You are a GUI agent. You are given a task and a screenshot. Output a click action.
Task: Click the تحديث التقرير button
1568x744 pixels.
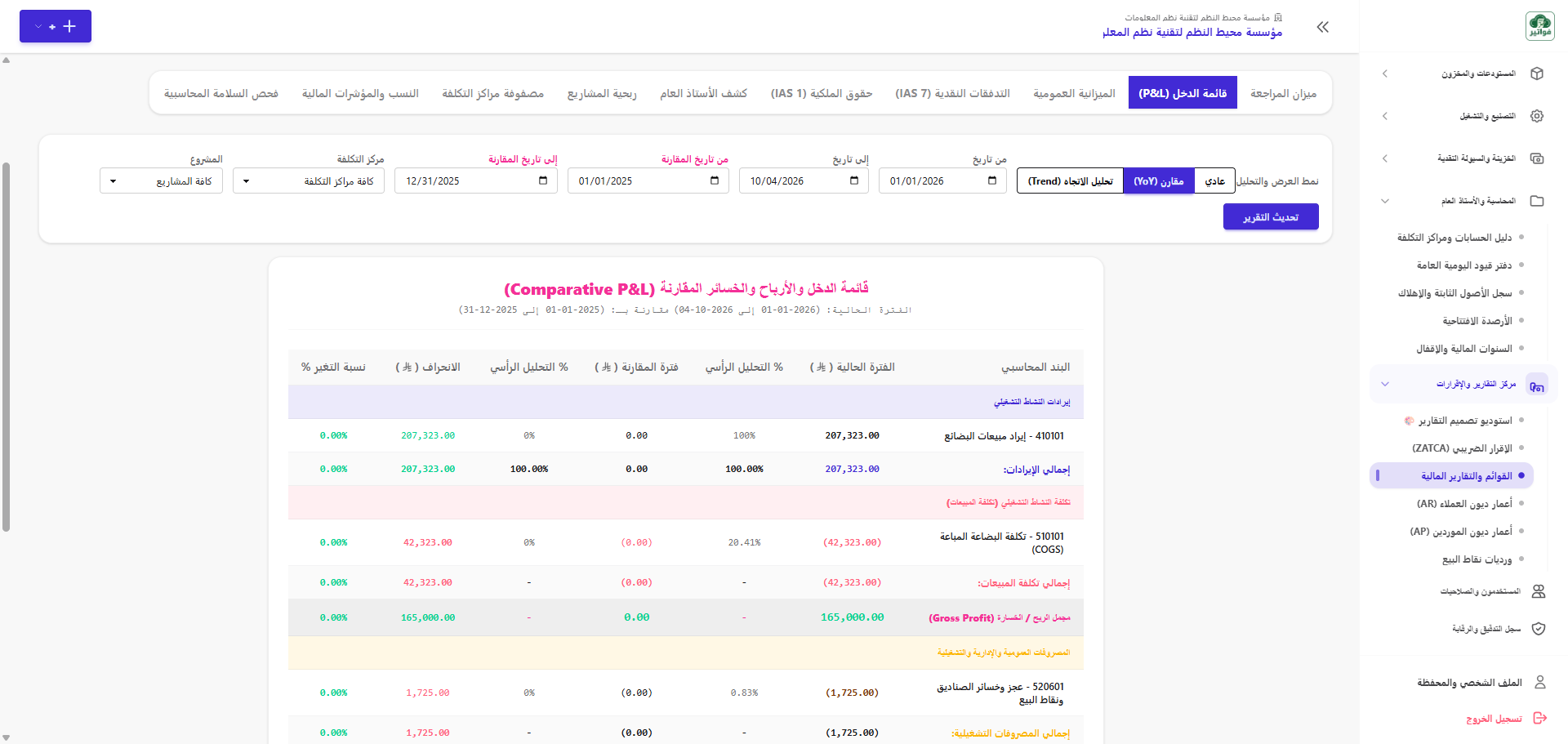coord(1271,217)
